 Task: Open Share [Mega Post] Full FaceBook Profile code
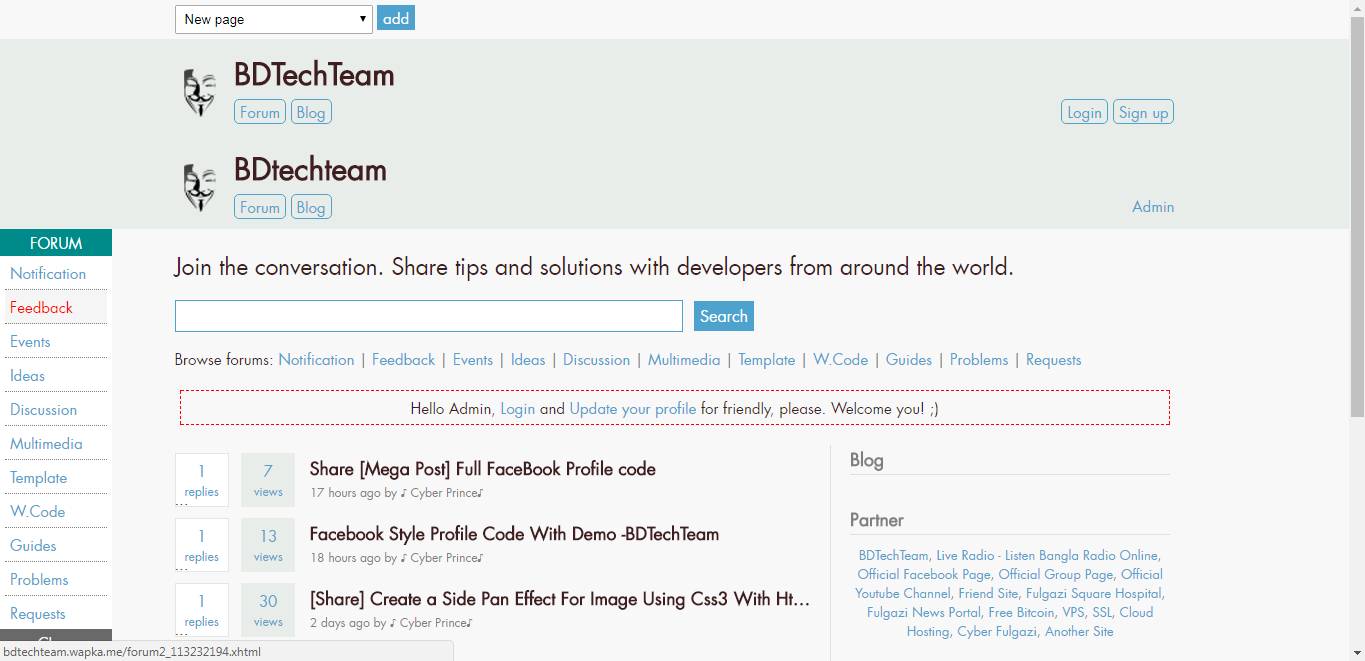(483, 469)
